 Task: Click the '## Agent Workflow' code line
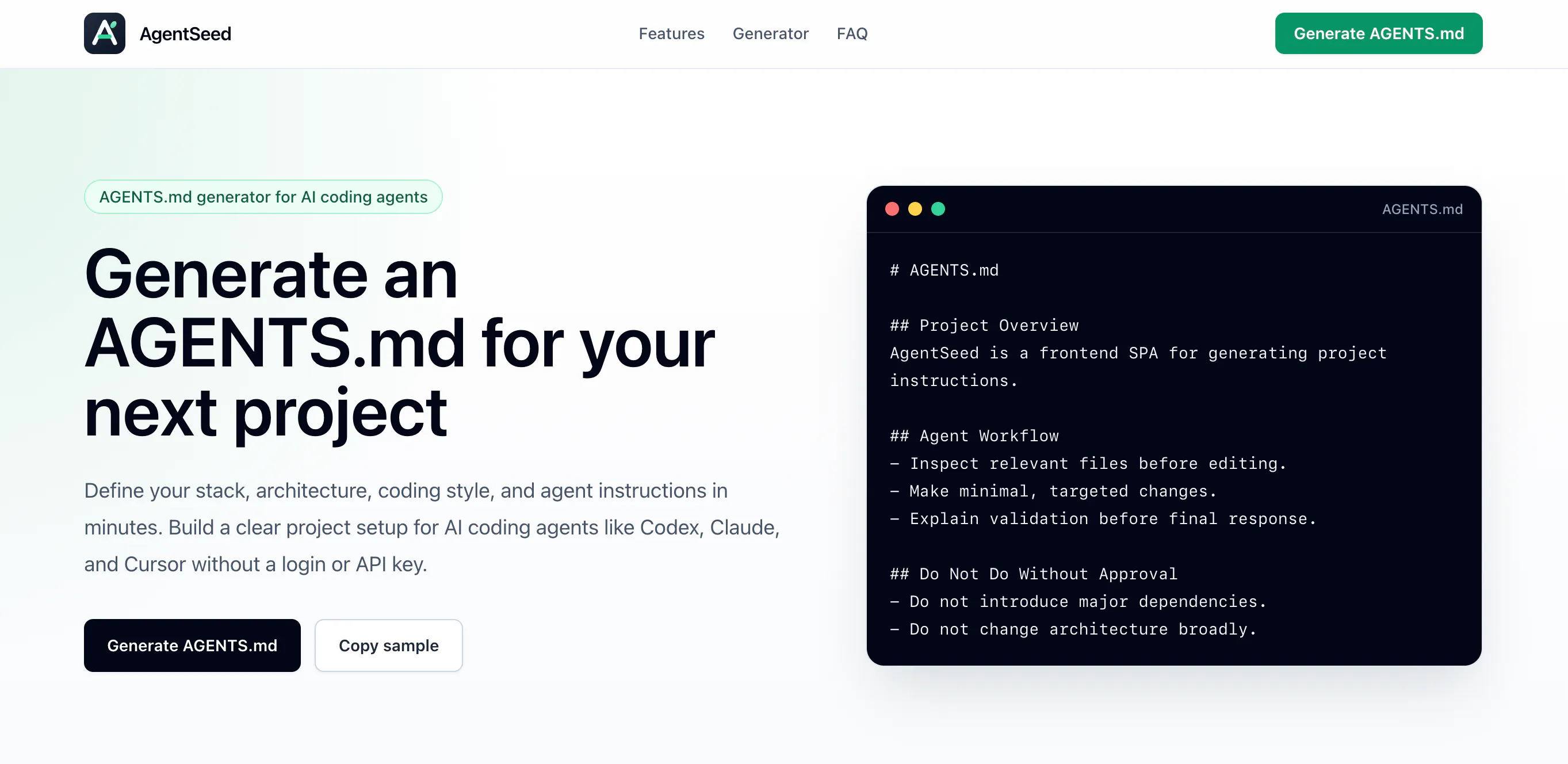point(974,436)
